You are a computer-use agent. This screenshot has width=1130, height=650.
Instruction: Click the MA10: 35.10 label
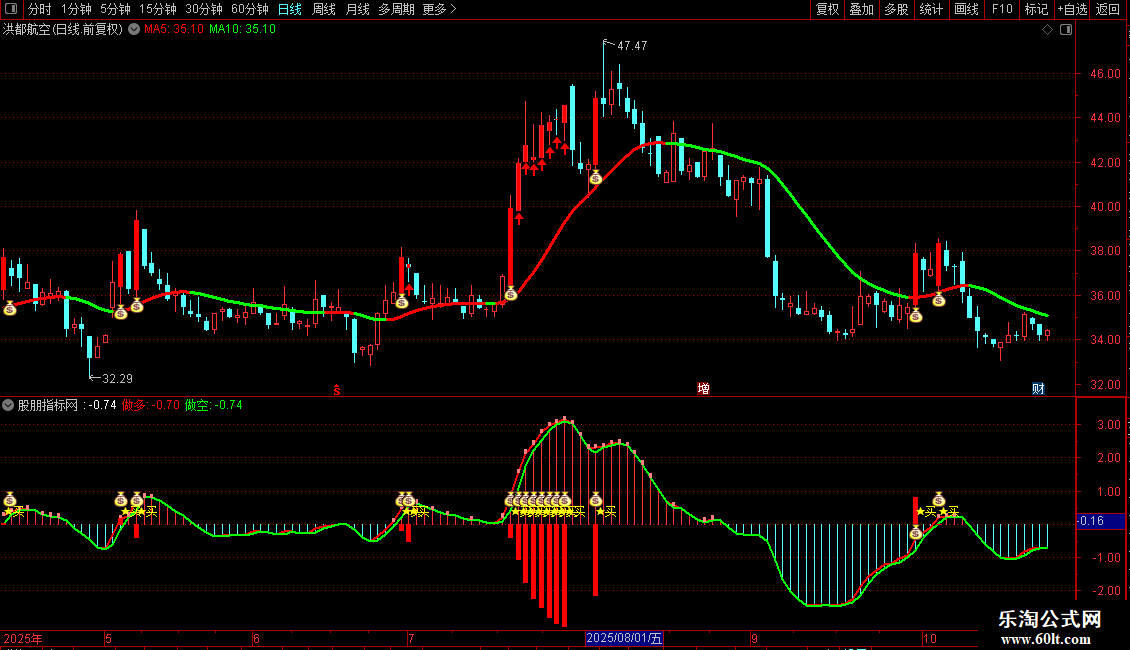[242, 29]
